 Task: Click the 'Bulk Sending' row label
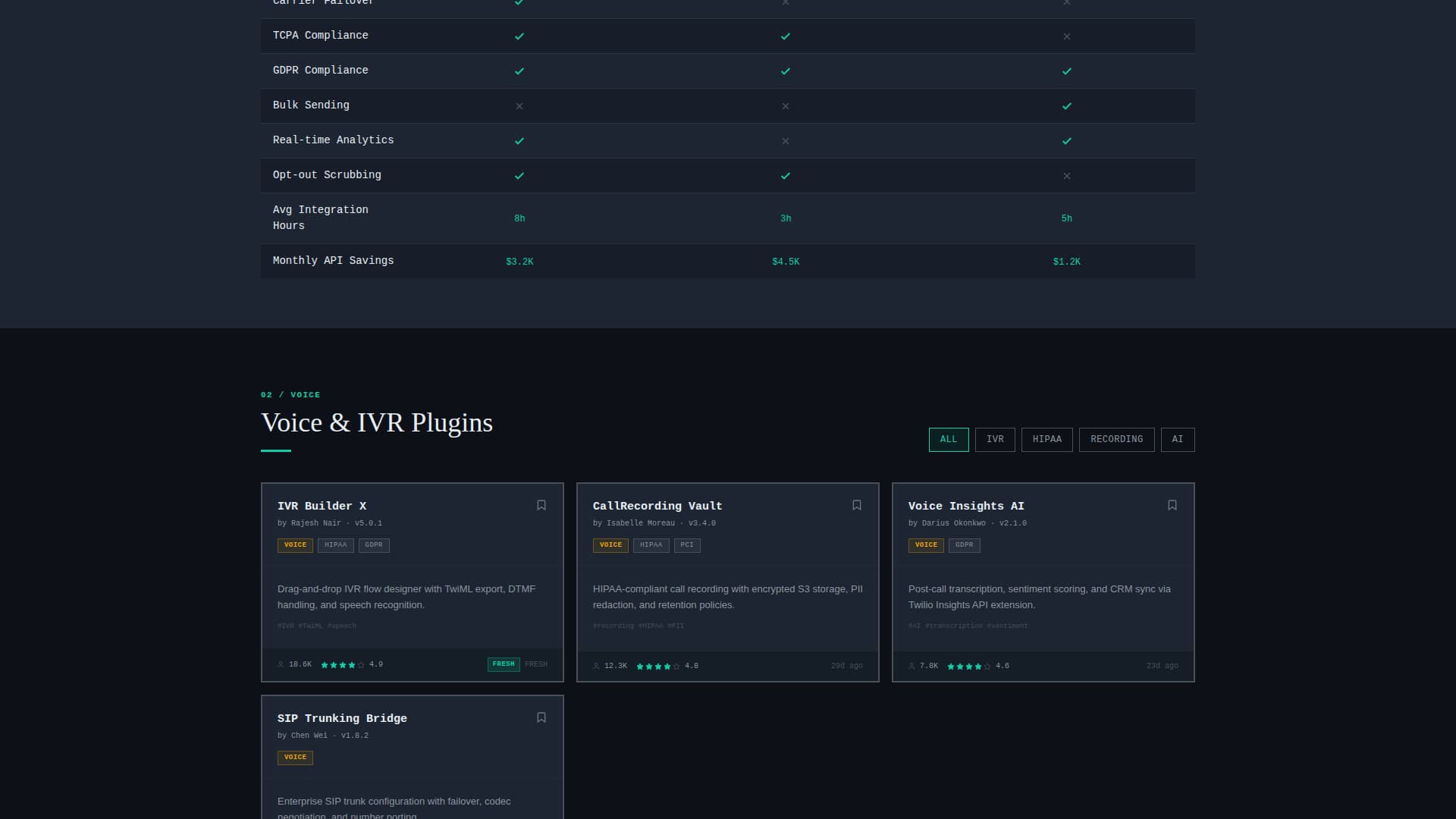tap(311, 105)
